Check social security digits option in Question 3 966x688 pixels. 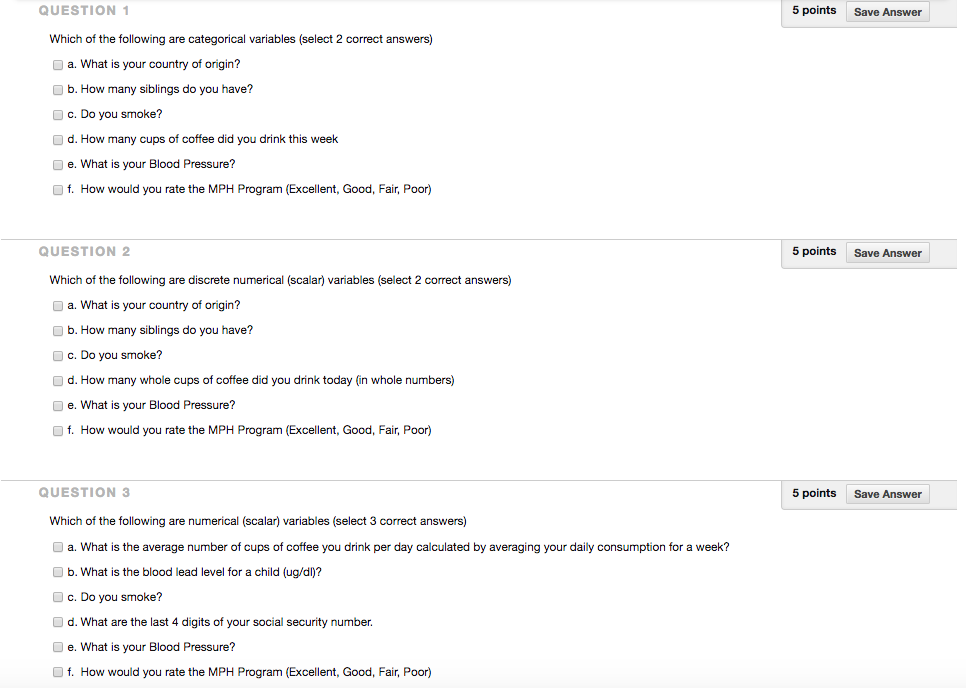[57, 621]
